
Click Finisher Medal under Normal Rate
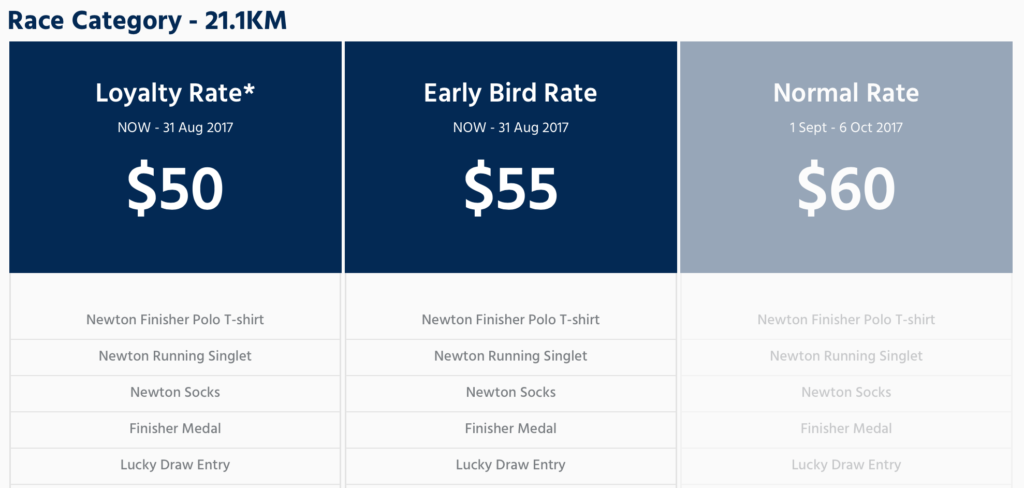(x=846, y=429)
